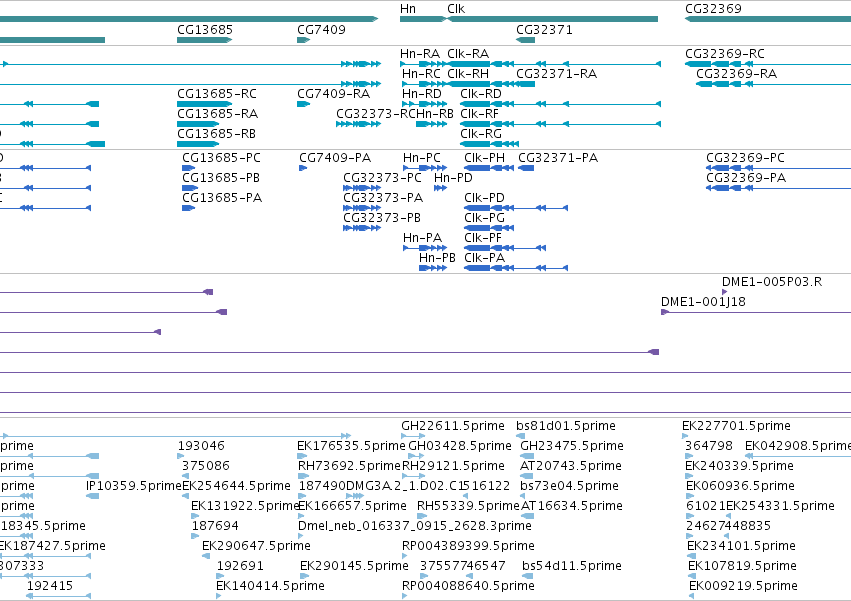Open the Hn-PB protein label
This screenshot has width=851, height=601.
pyautogui.click(x=437, y=258)
